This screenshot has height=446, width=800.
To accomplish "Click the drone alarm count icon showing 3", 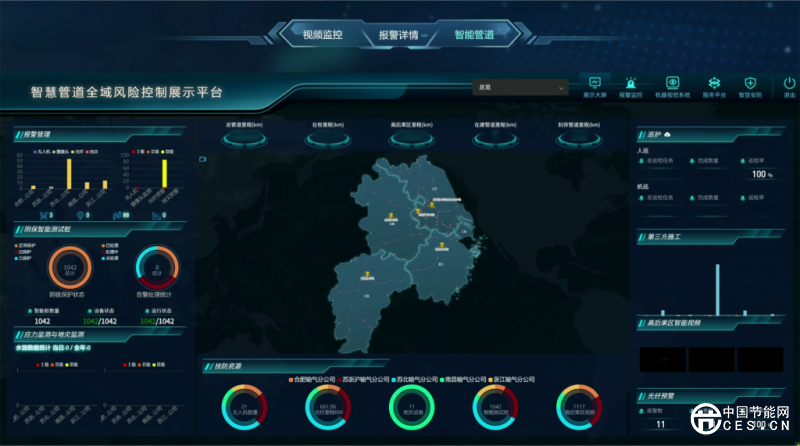I will (x=43, y=215).
